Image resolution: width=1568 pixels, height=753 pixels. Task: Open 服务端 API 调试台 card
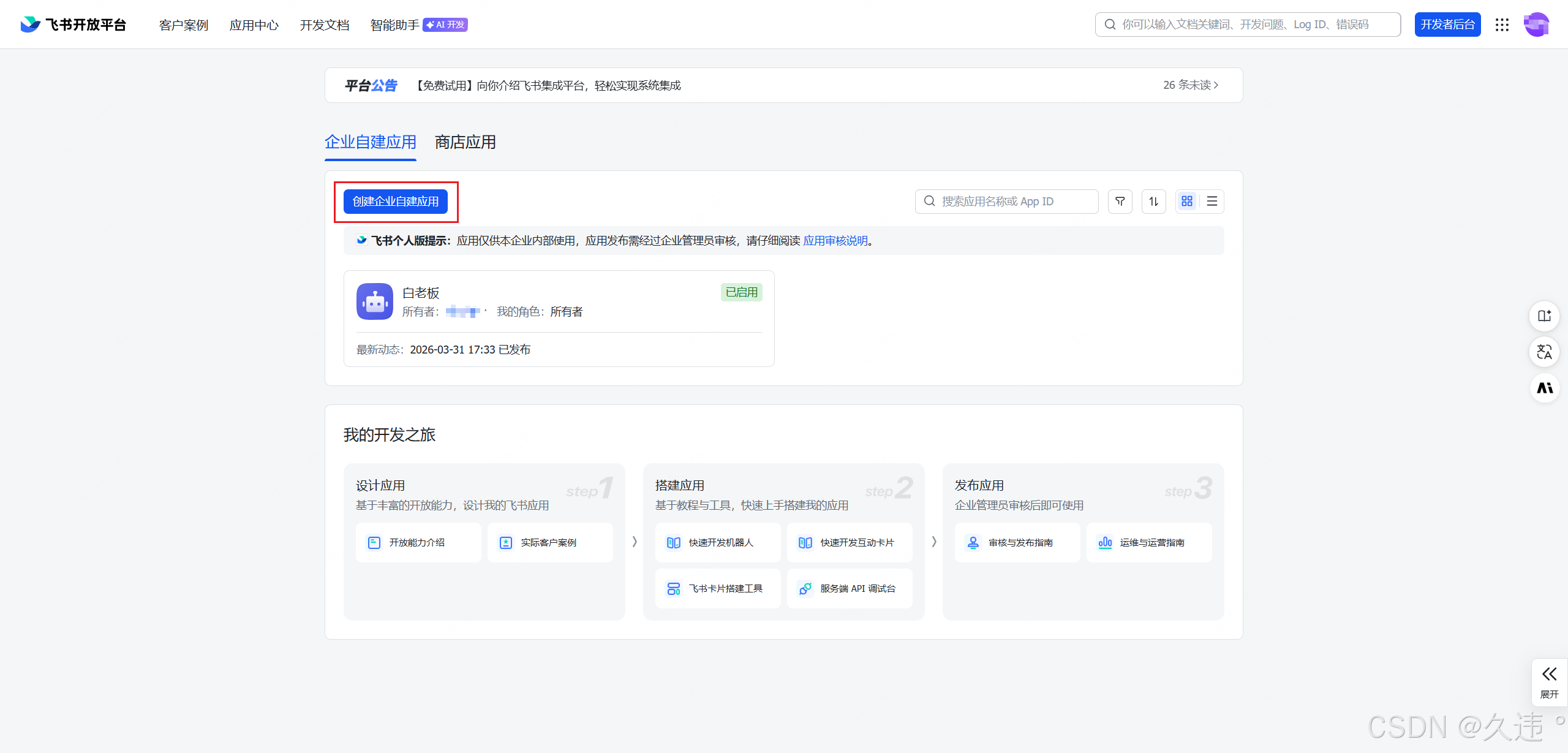(x=849, y=588)
